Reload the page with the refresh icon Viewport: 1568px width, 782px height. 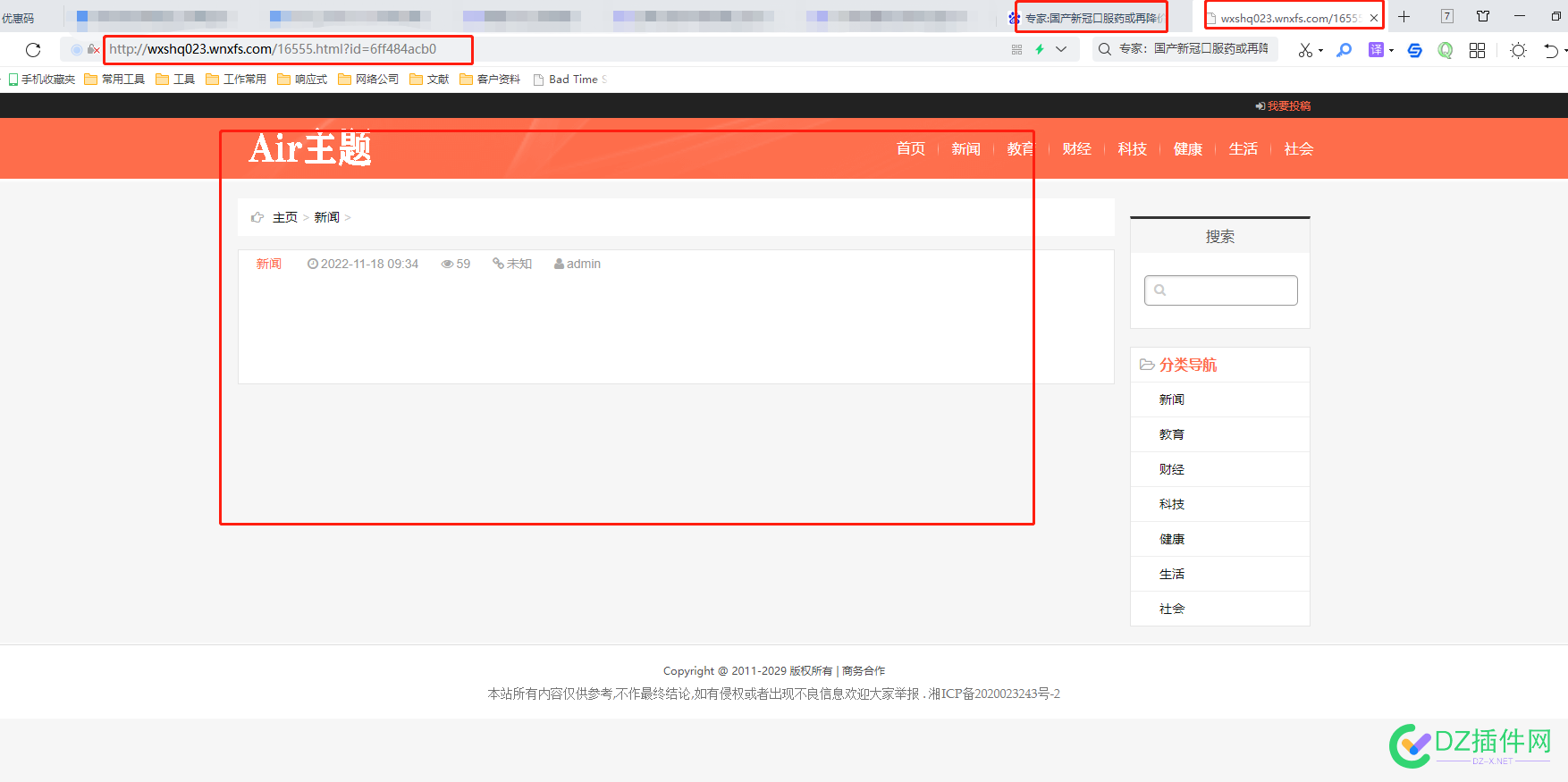(33, 50)
